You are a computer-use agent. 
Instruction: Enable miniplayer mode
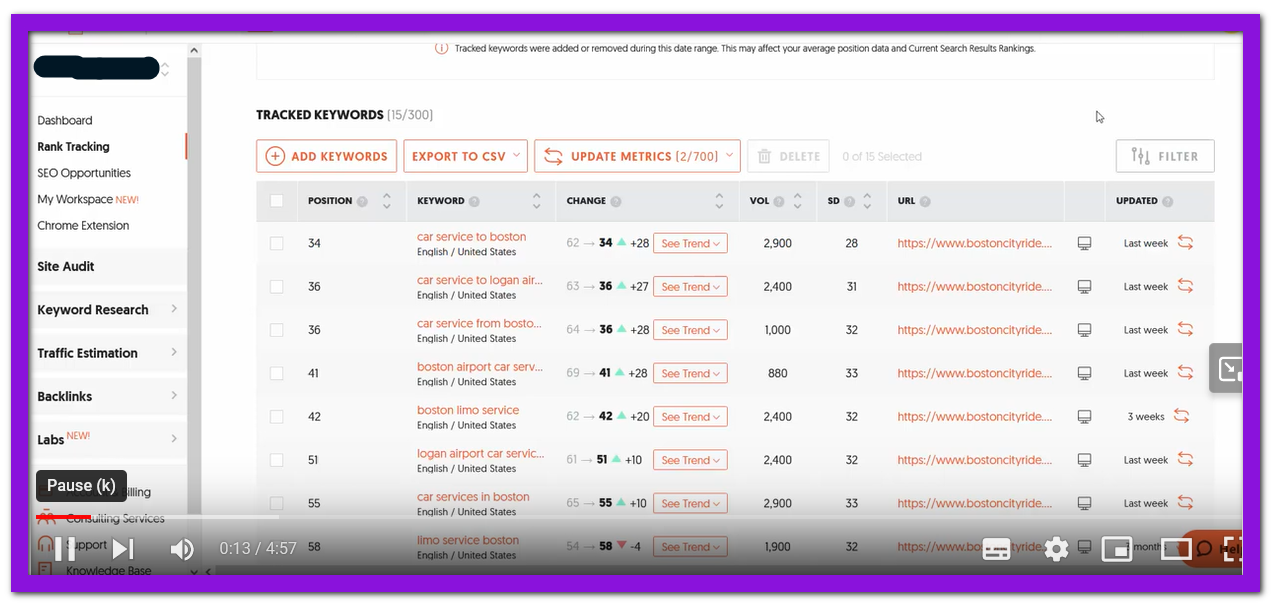point(1116,549)
